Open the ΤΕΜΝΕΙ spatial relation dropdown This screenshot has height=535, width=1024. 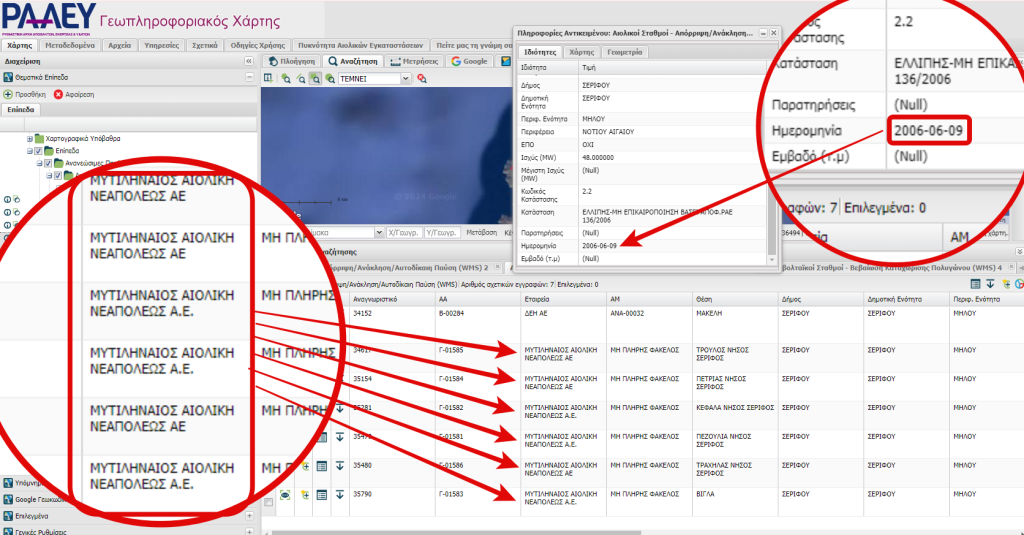click(x=405, y=78)
